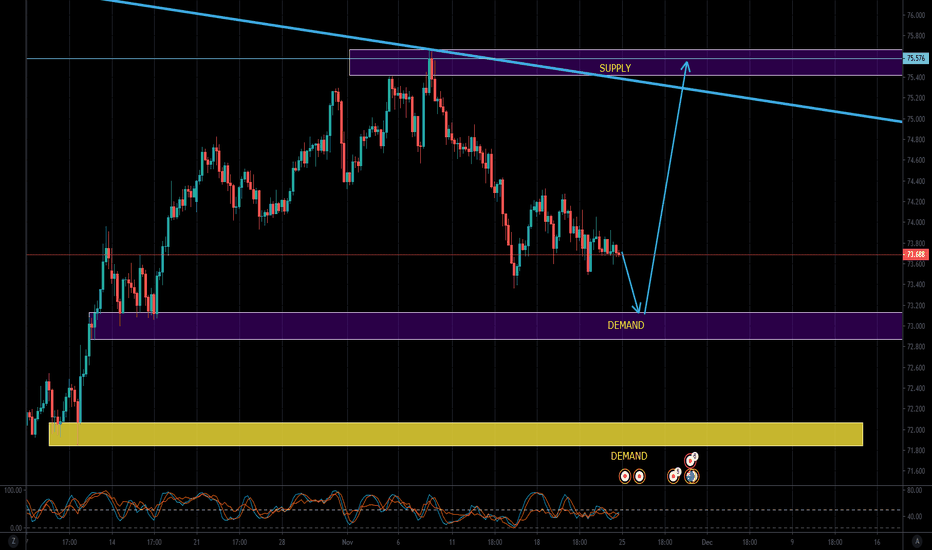Click the blue 75.576 price label

[x=915, y=59]
